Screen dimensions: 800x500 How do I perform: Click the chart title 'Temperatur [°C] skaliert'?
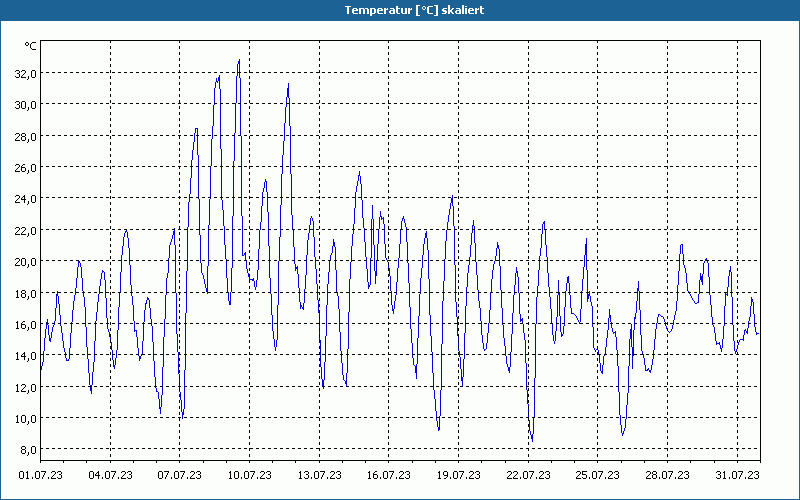[414, 10]
